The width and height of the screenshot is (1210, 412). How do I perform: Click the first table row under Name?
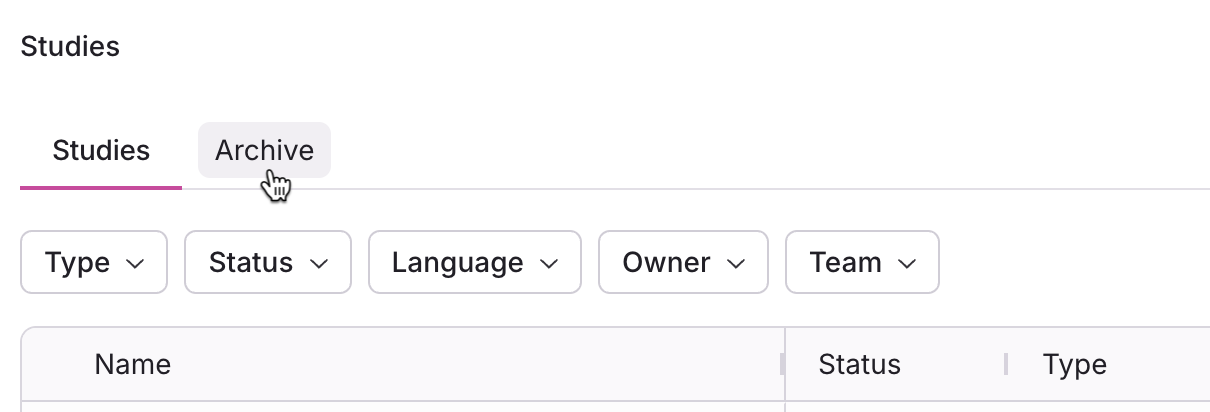400,406
